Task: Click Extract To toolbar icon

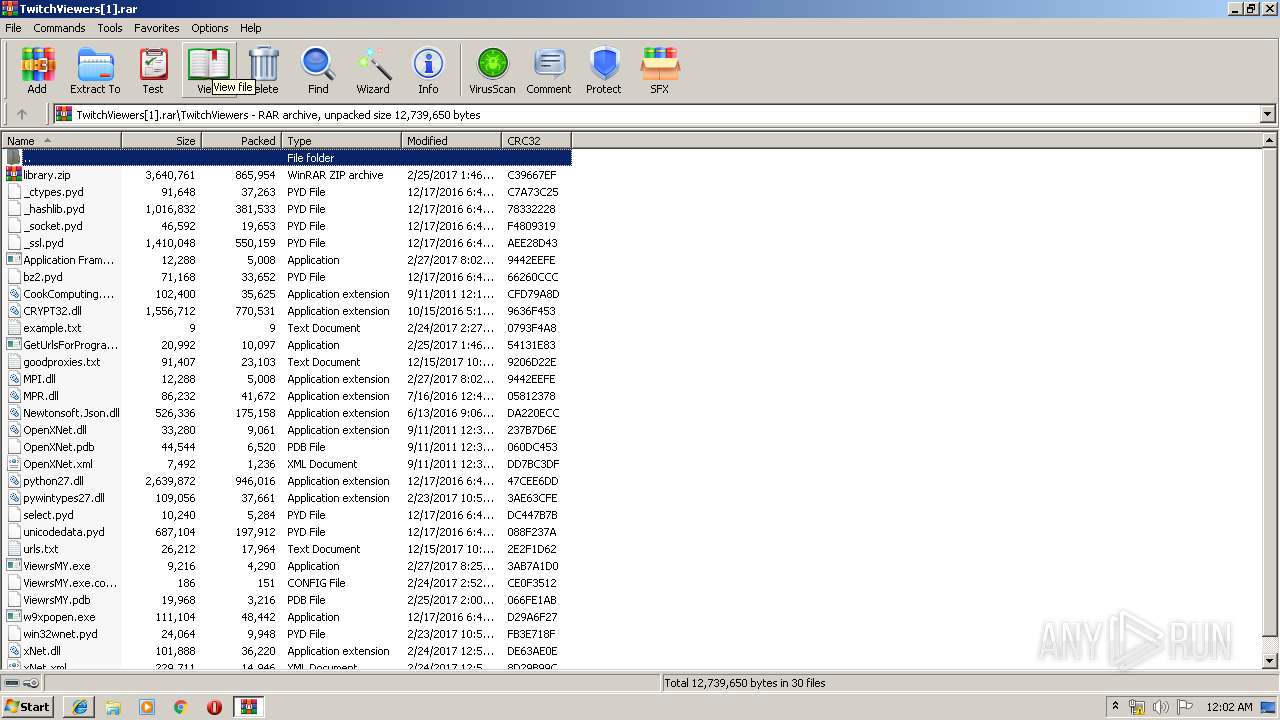Action: click(x=95, y=70)
